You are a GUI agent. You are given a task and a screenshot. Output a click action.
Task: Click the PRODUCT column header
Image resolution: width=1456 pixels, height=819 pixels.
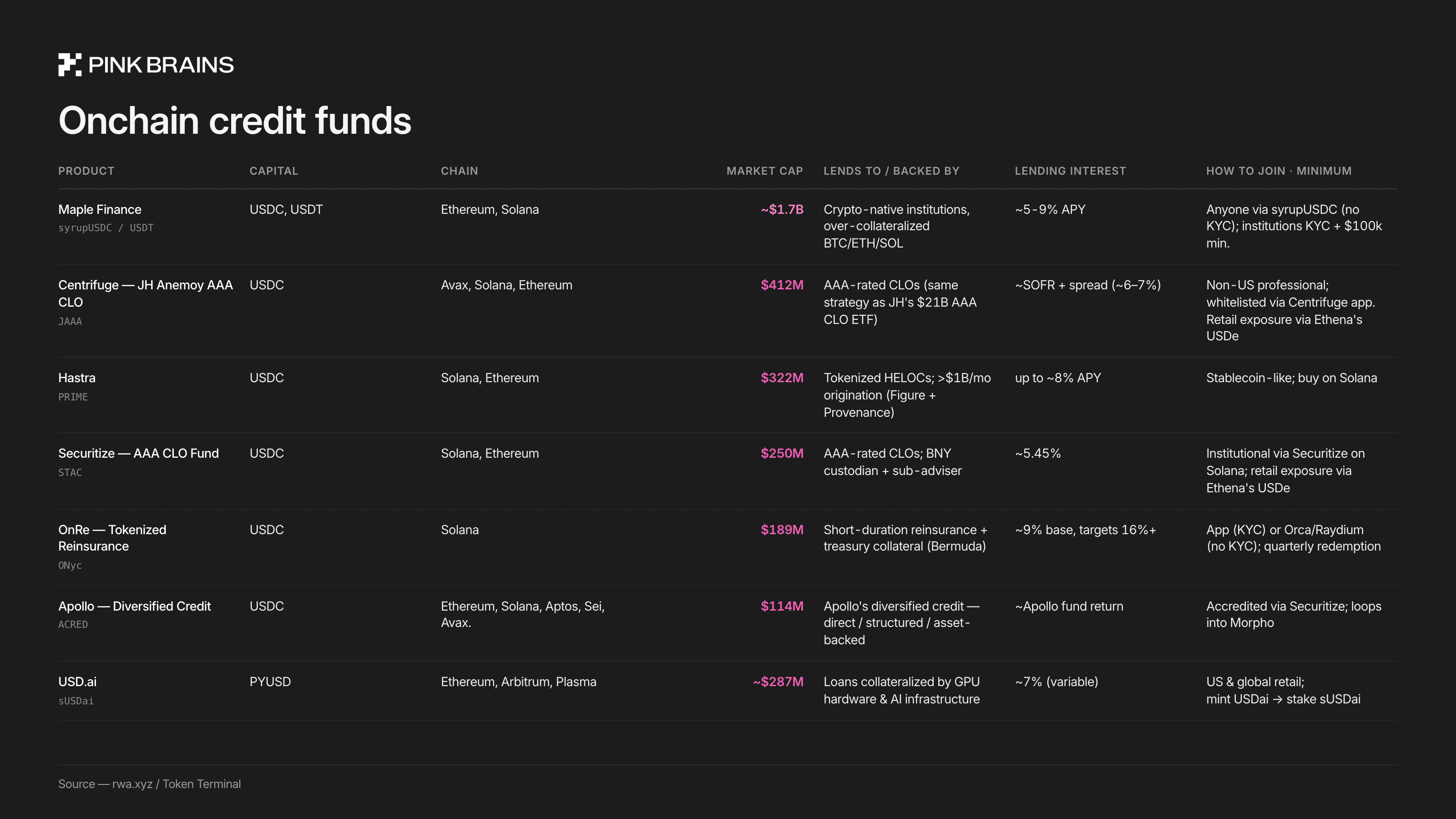tap(86, 171)
